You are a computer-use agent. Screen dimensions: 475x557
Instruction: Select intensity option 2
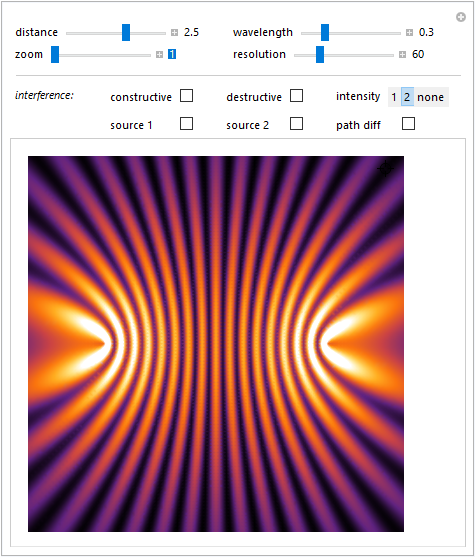click(407, 97)
